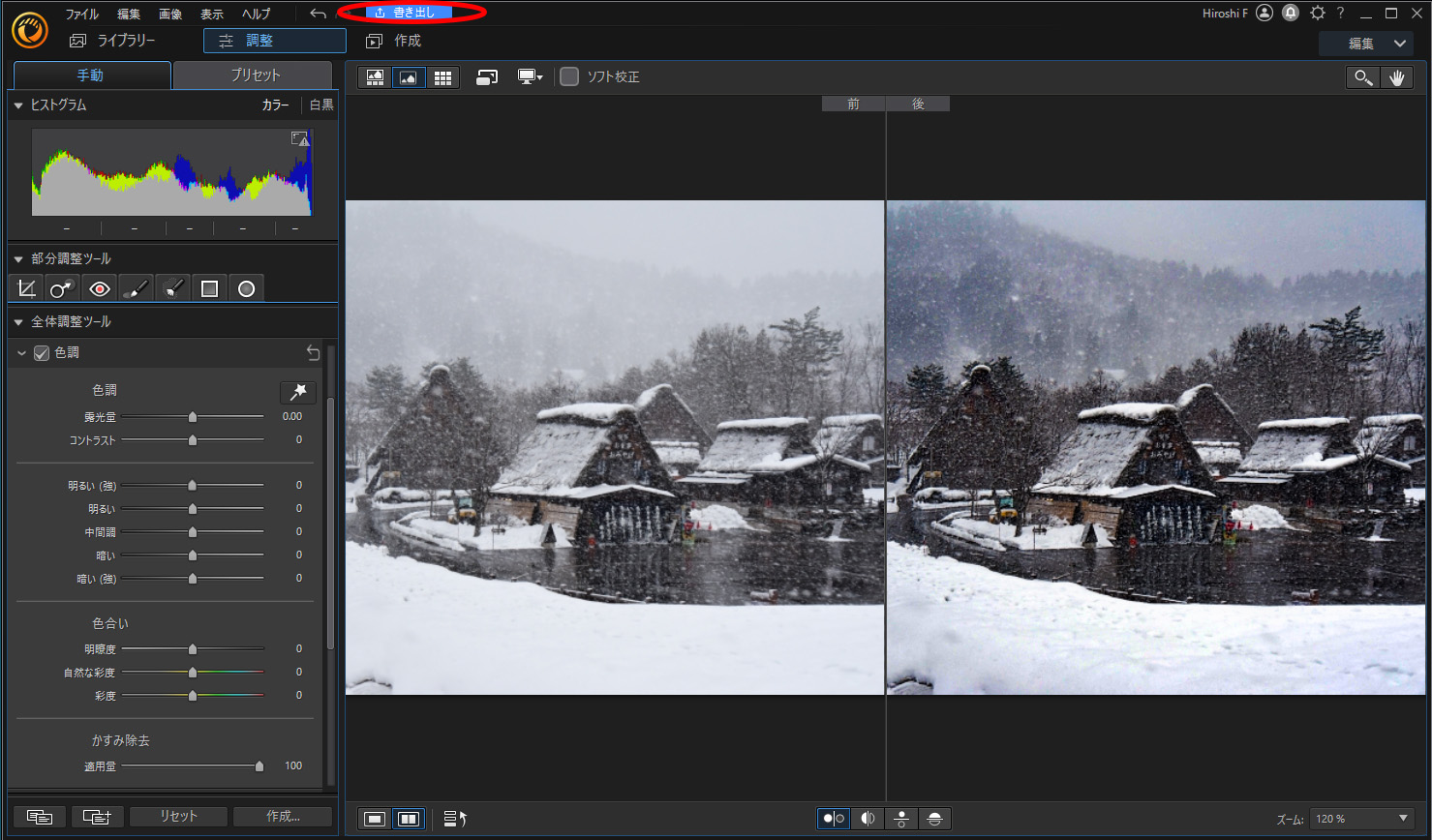Image resolution: width=1432 pixels, height=840 pixels.
Task: Click the PhotoDirector logo icon
Action: click(x=30, y=30)
